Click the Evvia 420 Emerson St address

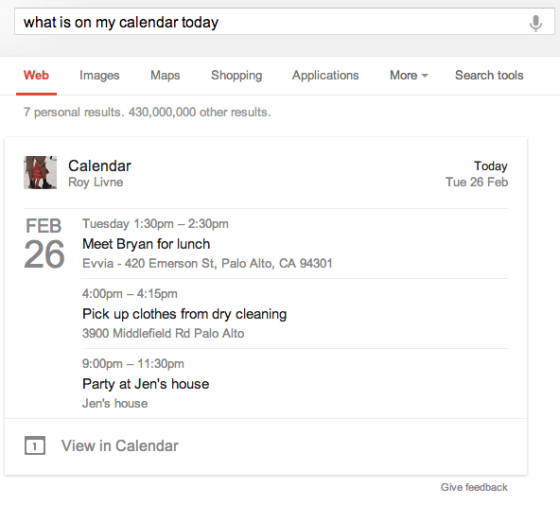[x=207, y=264]
